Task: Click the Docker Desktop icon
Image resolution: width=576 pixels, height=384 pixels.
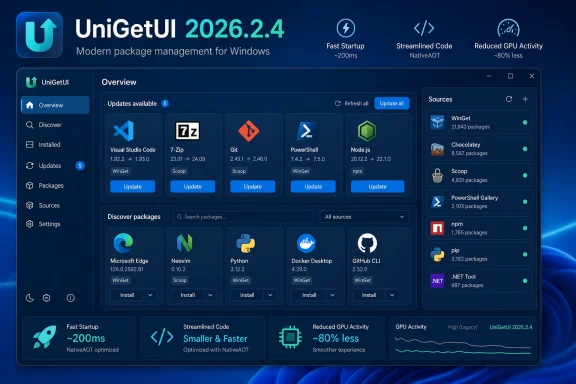Action: (306, 243)
